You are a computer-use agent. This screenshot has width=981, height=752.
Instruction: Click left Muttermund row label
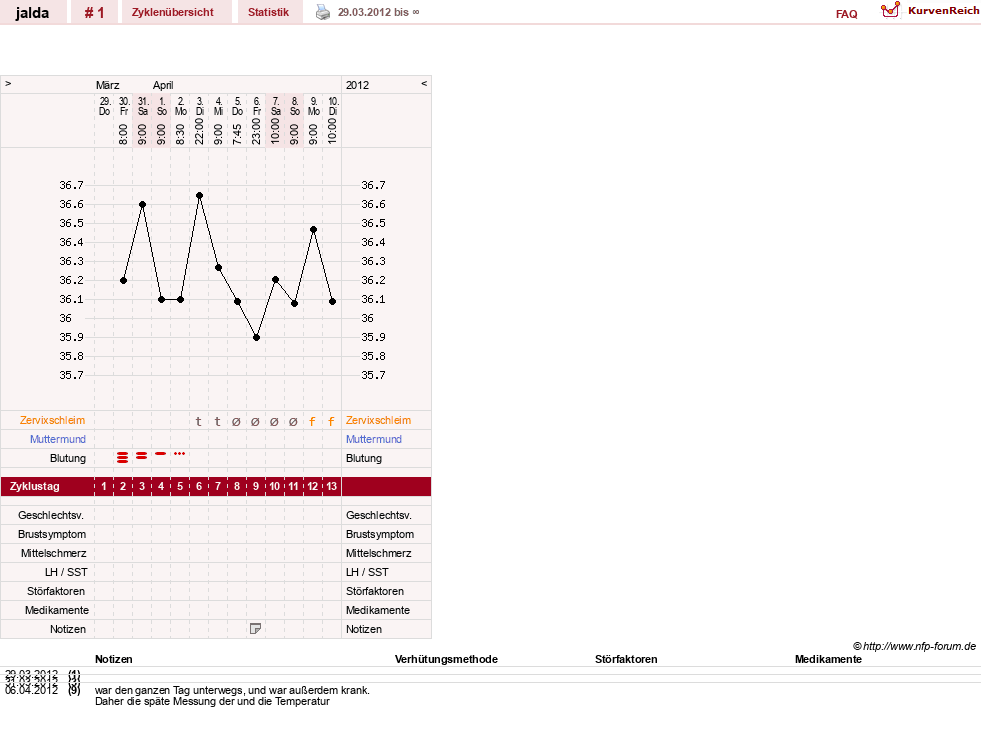(58, 439)
